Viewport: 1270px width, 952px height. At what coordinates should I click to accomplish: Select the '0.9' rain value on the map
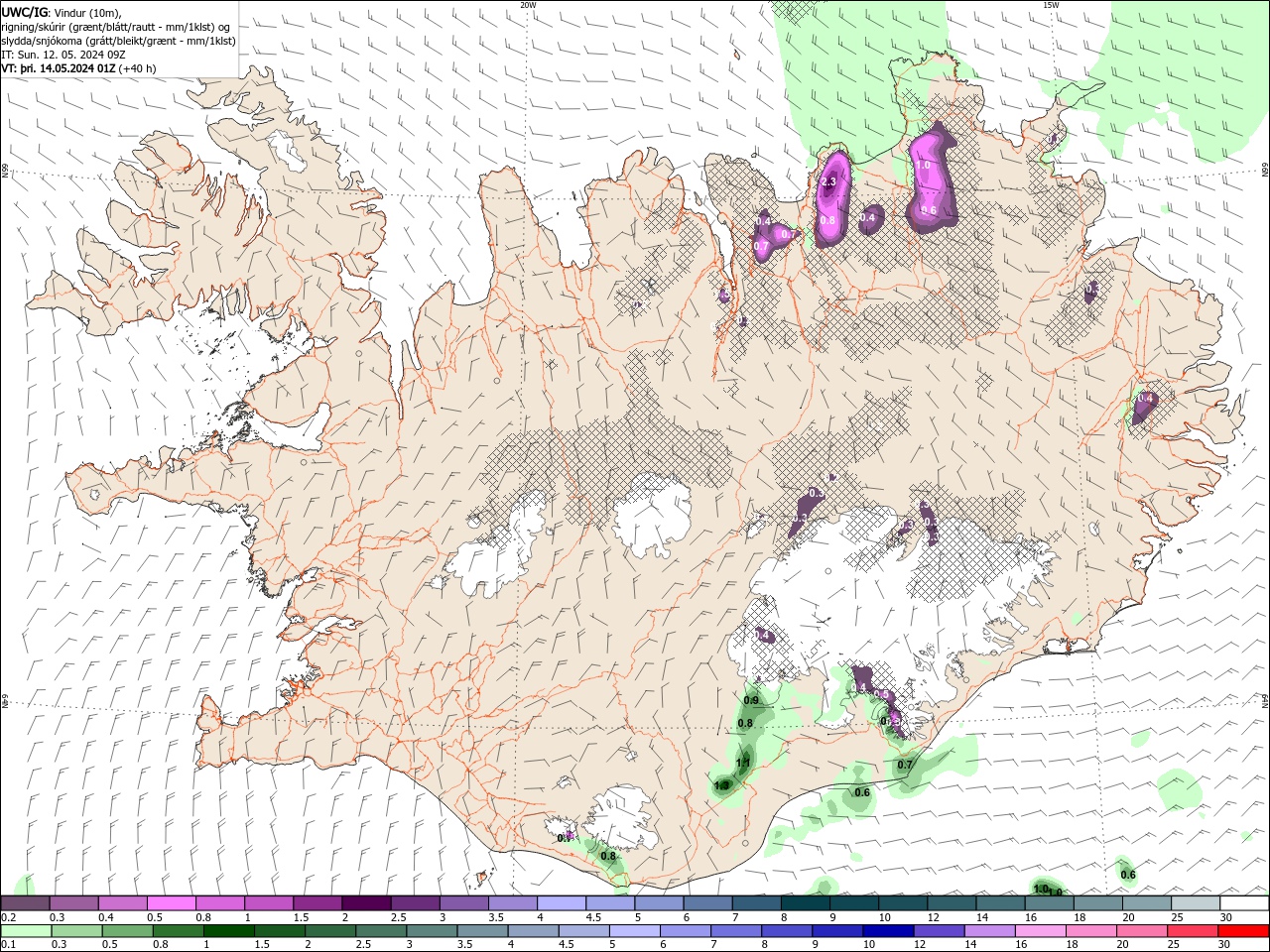point(751,701)
